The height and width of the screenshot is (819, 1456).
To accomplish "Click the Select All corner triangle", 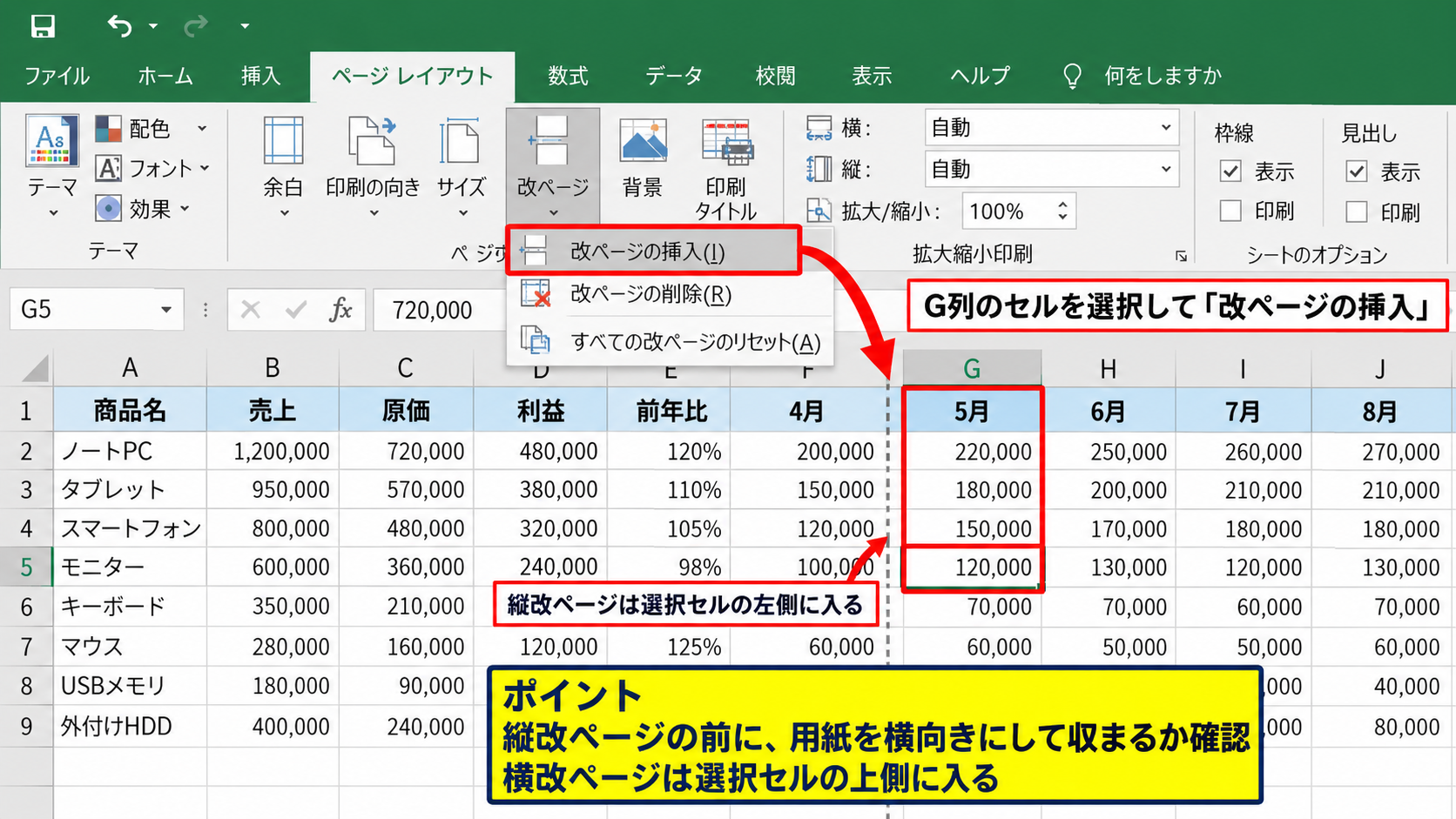I will (x=35, y=368).
